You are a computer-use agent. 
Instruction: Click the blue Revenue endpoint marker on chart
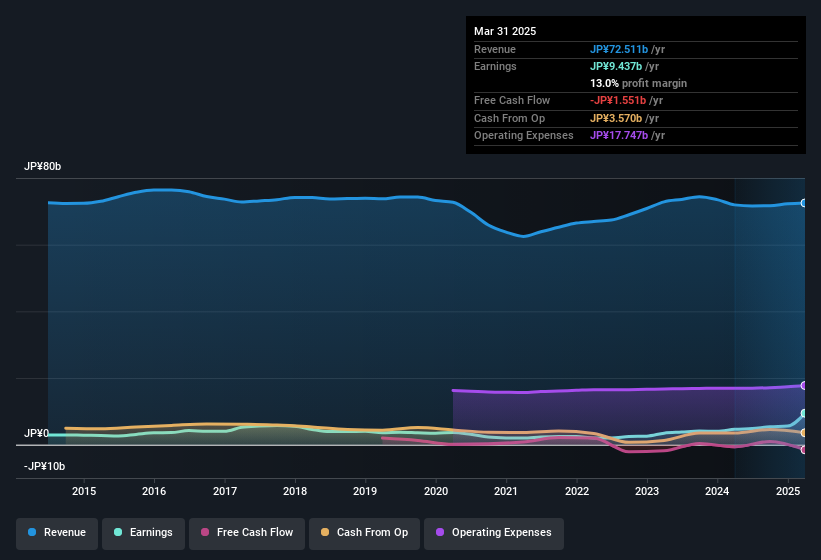click(804, 203)
